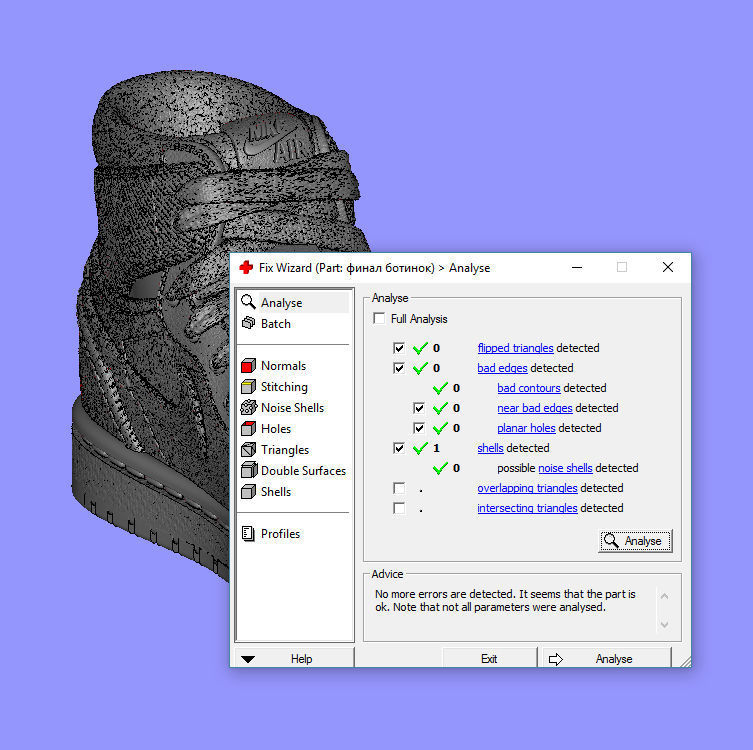Uncheck the bad edges checkbox
Image resolution: width=753 pixels, height=750 pixels.
click(399, 368)
